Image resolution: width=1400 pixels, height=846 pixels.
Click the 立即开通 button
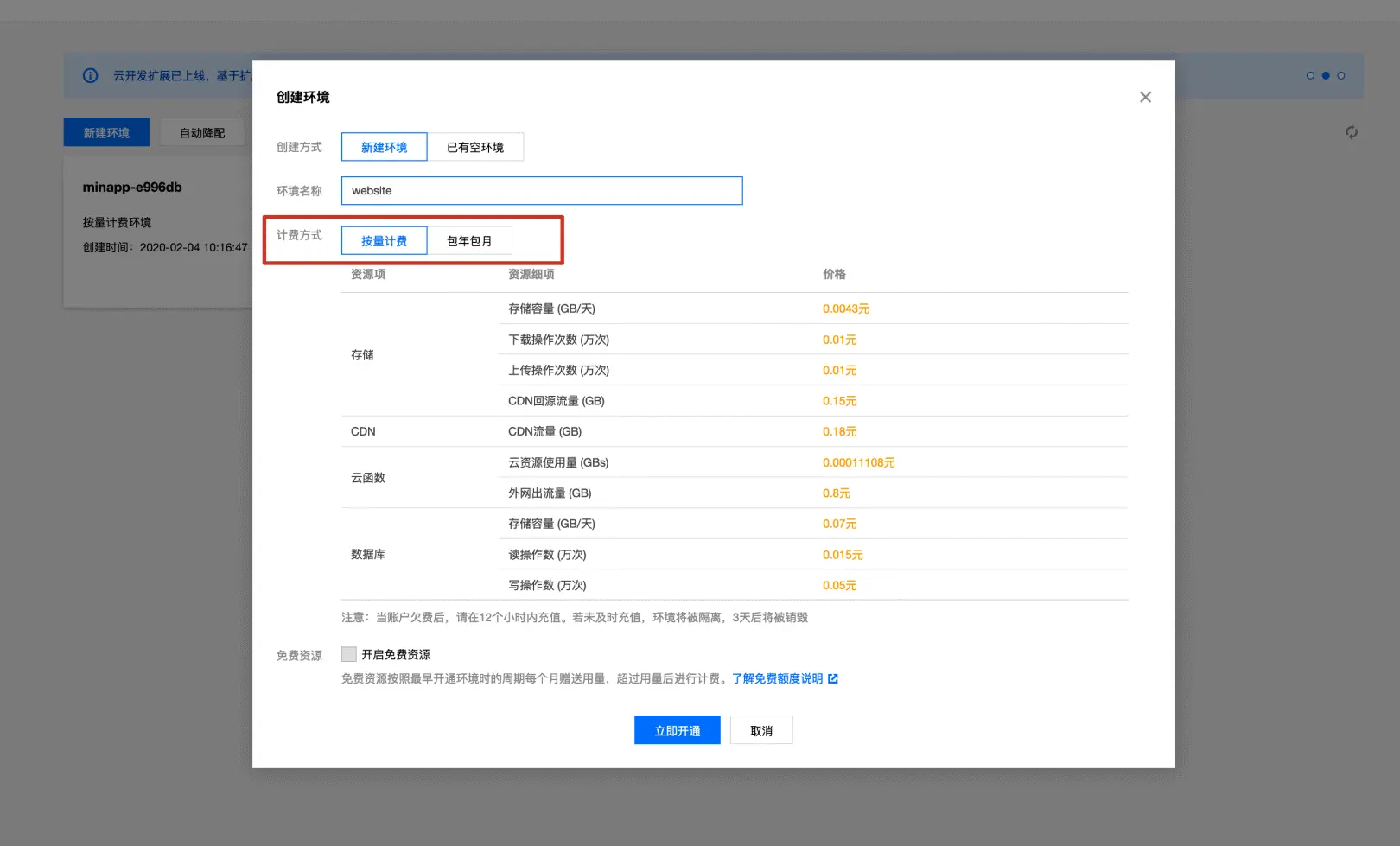pos(678,730)
